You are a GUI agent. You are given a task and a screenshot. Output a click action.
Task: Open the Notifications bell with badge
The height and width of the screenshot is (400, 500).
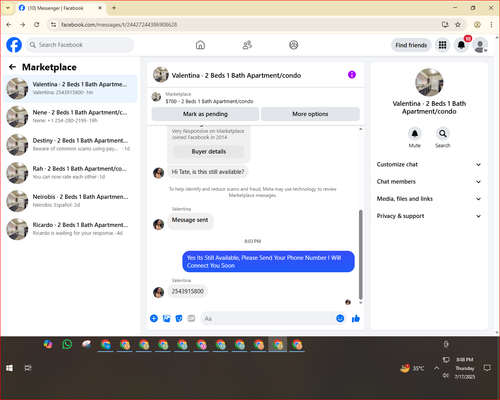[x=461, y=45]
